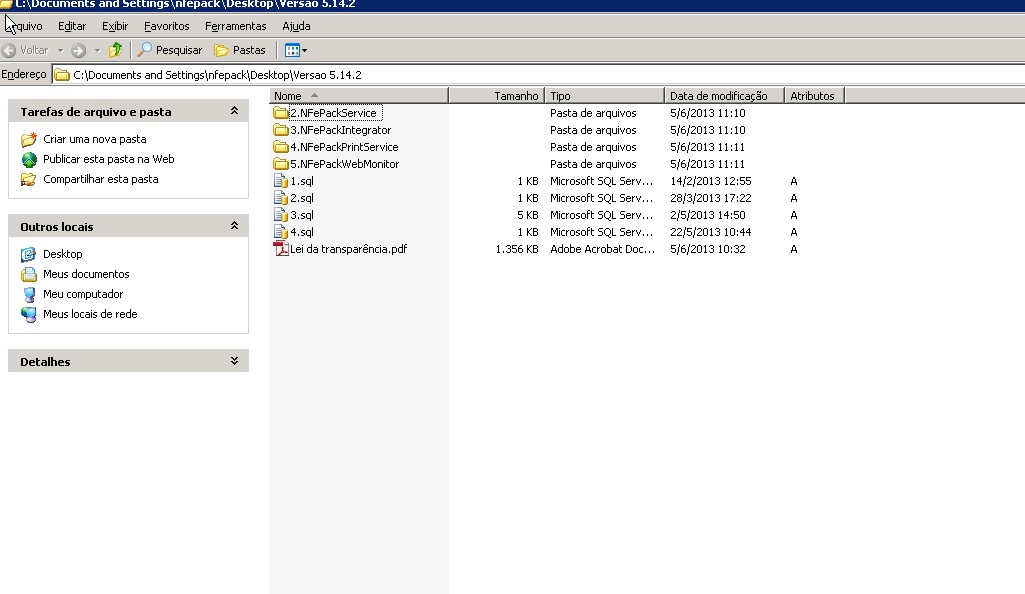This screenshot has width=1025, height=594.
Task: Open the Ferramentas menu
Action: click(235, 26)
